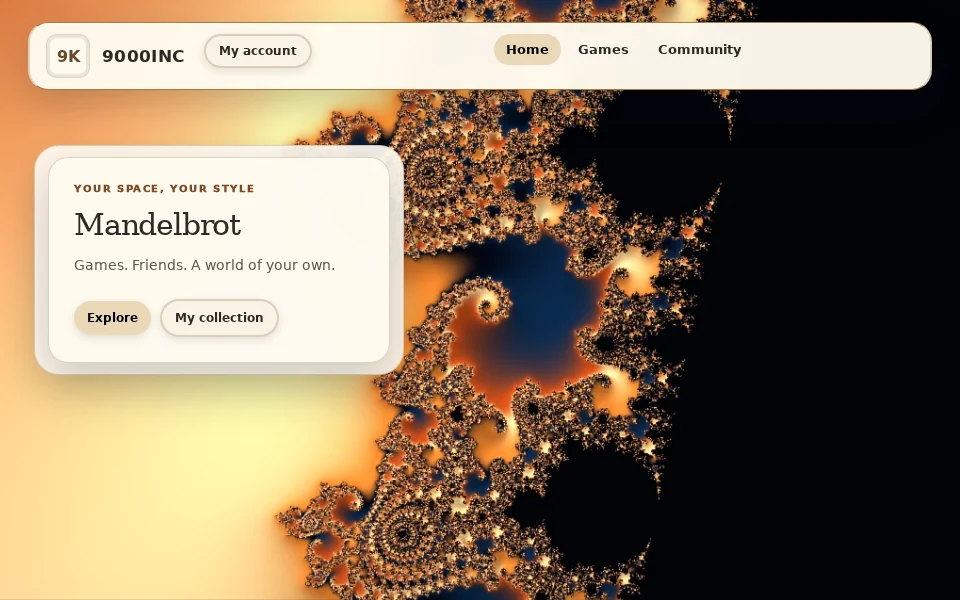Image resolution: width=960 pixels, height=600 pixels.
Task: Click the 9000INC brand name
Action: [x=143, y=56]
